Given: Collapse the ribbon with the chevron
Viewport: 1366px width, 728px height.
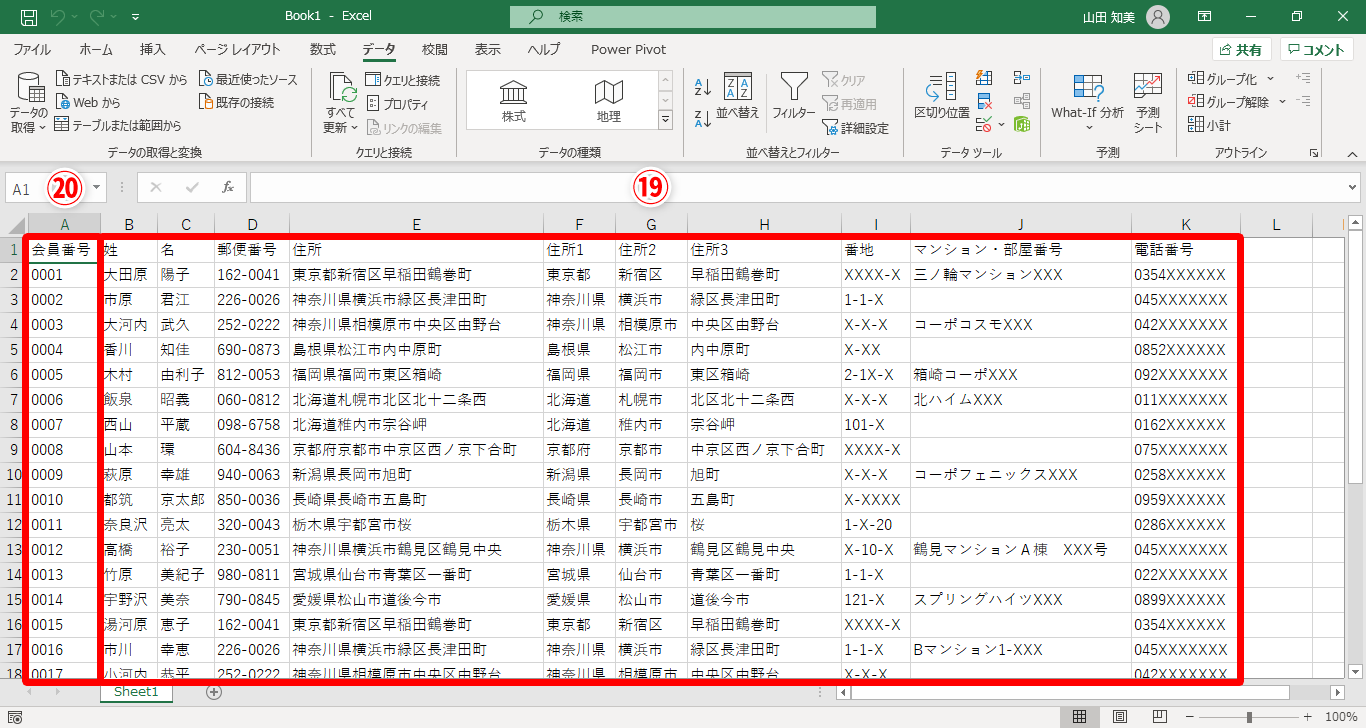Looking at the screenshot, I should tap(1352, 154).
